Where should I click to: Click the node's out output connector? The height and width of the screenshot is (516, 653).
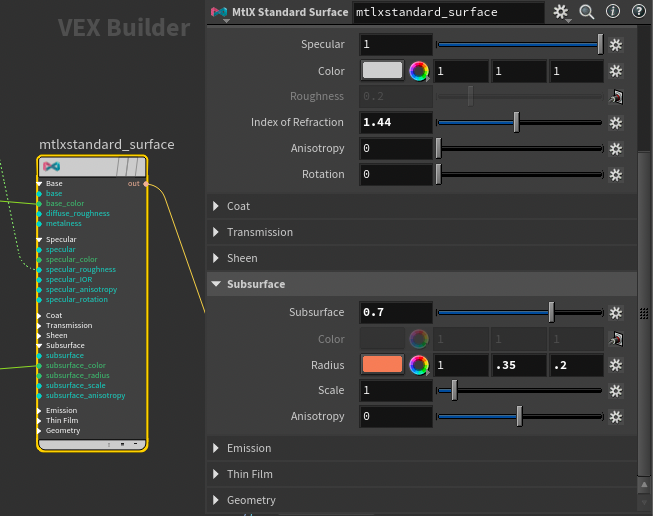pyautogui.click(x=146, y=184)
